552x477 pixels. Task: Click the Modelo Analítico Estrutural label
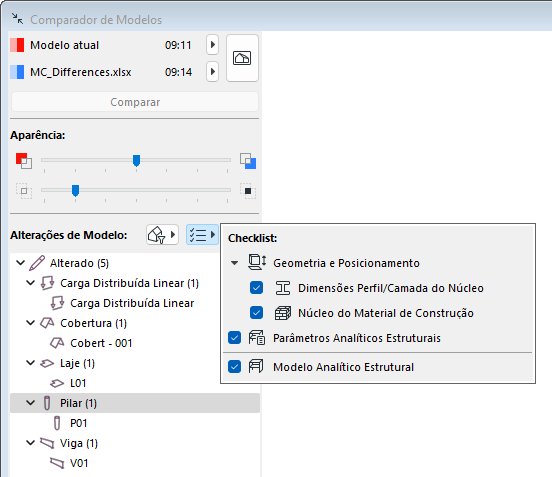344,367
